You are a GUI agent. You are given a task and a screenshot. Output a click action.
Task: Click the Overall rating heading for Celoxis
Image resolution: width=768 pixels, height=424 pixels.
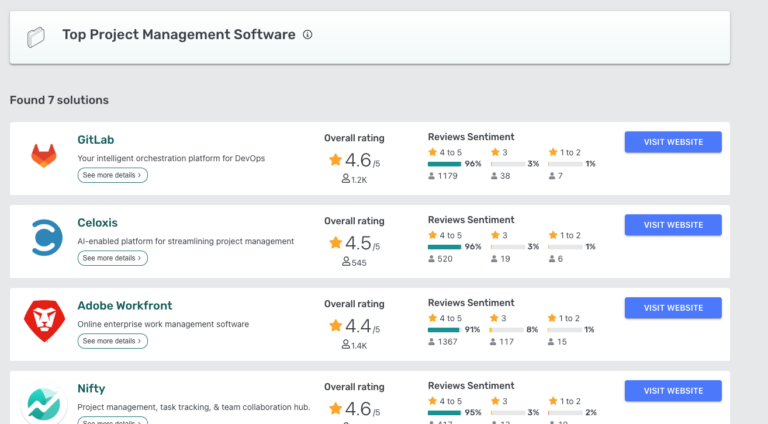click(354, 221)
